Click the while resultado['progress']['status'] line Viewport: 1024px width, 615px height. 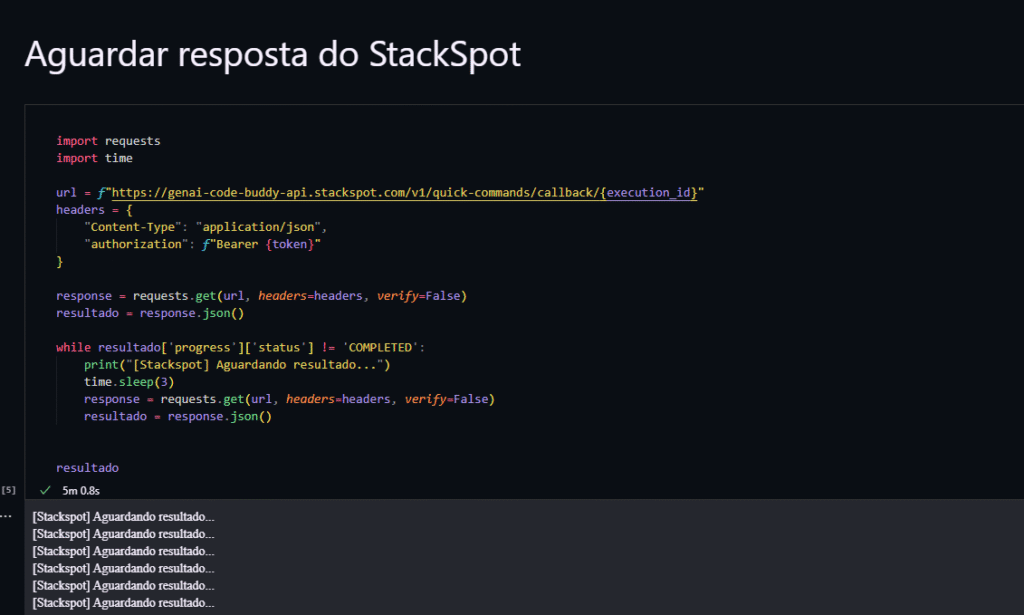point(240,347)
